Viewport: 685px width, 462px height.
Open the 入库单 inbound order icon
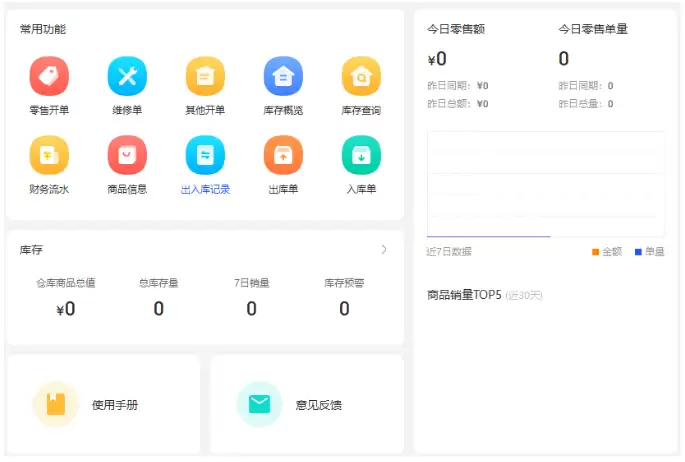tap(361, 155)
